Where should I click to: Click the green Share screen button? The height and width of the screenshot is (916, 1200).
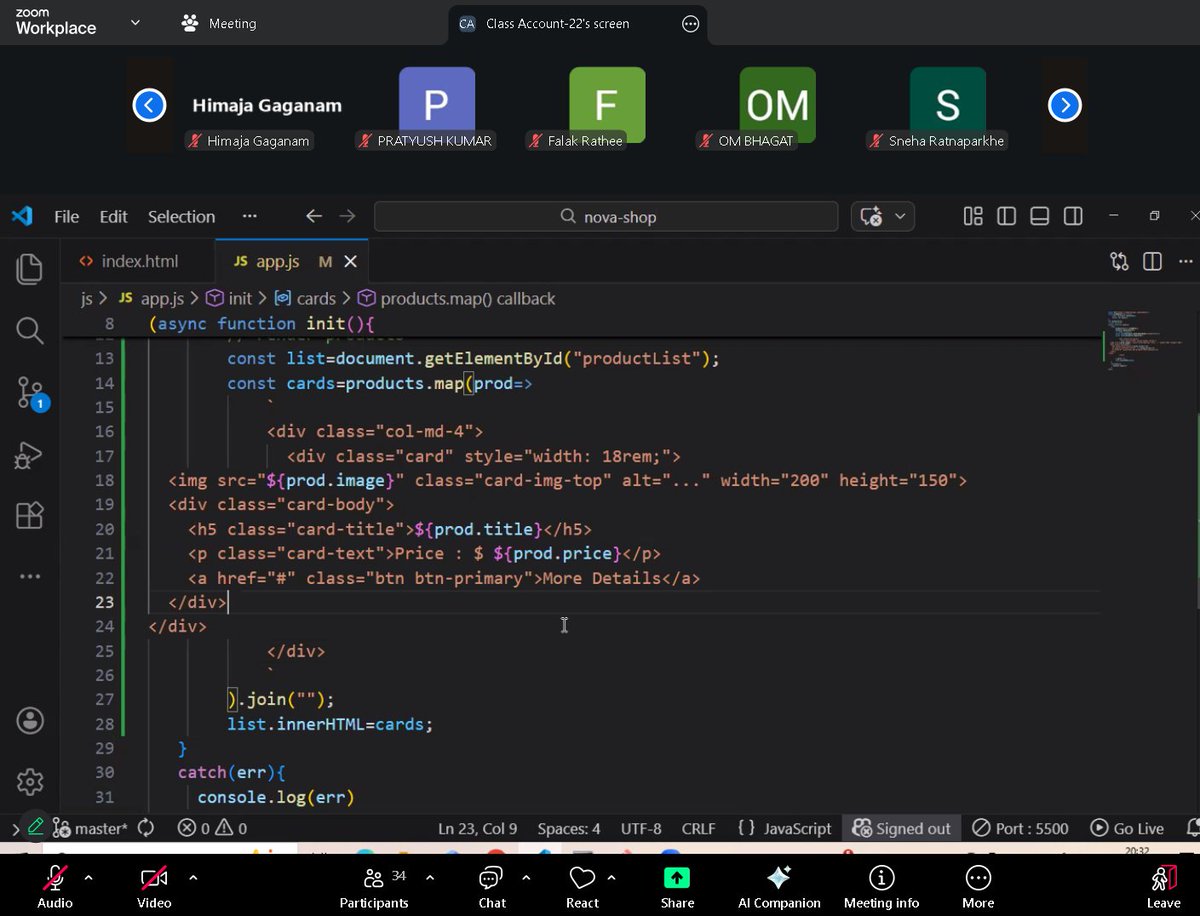tap(677, 886)
